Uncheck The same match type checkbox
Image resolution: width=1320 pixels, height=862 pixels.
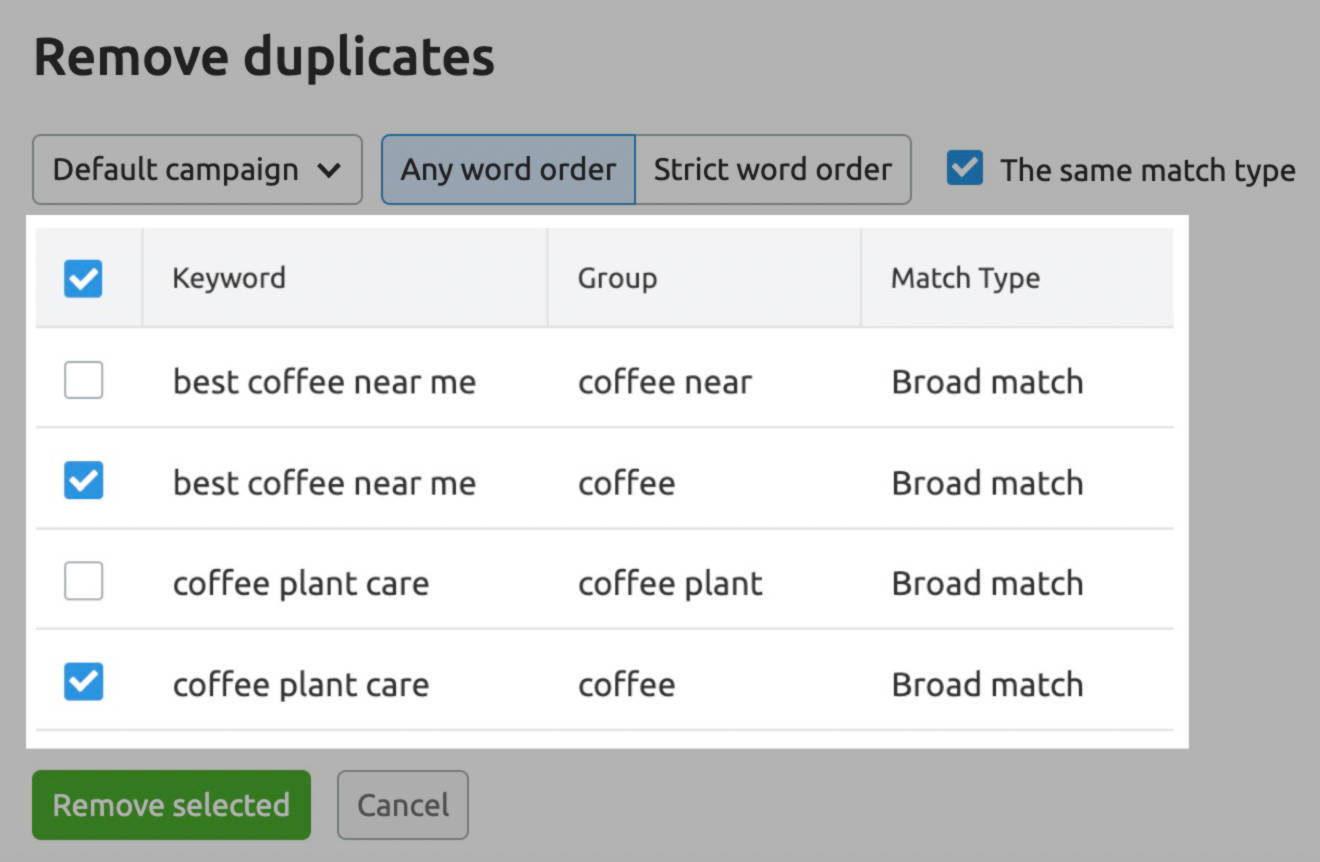[965, 169]
